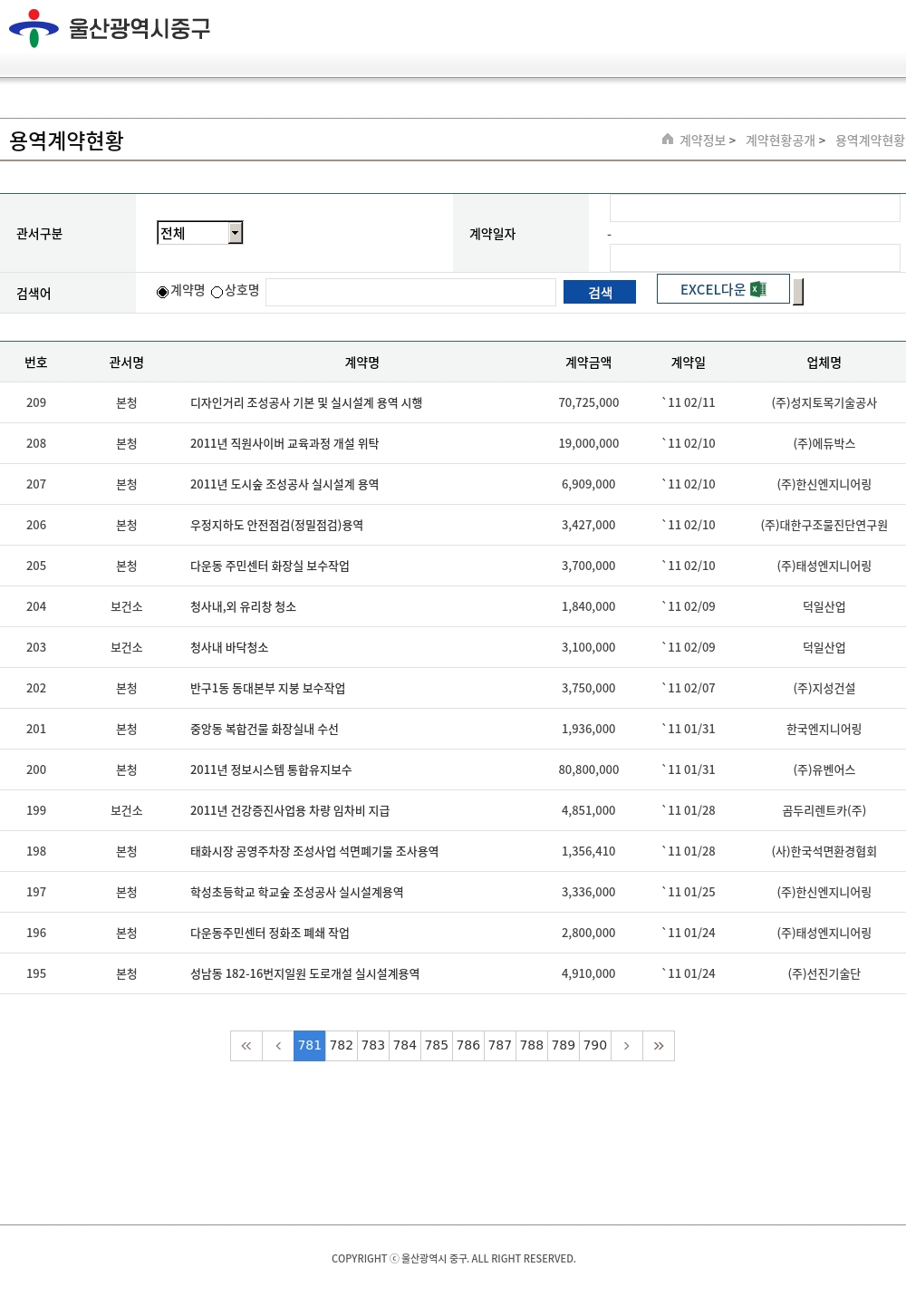The height and width of the screenshot is (1316, 906).
Task: Jump to the last page arrow
Action: click(x=659, y=1046)
